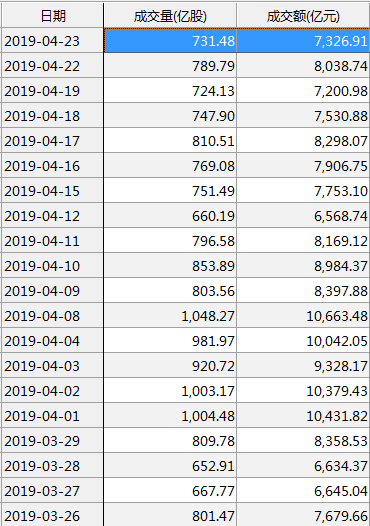This screenshot has height=526, width=370.
Task: Select the date cell 2019-04-02
Action: coord(52,391)
